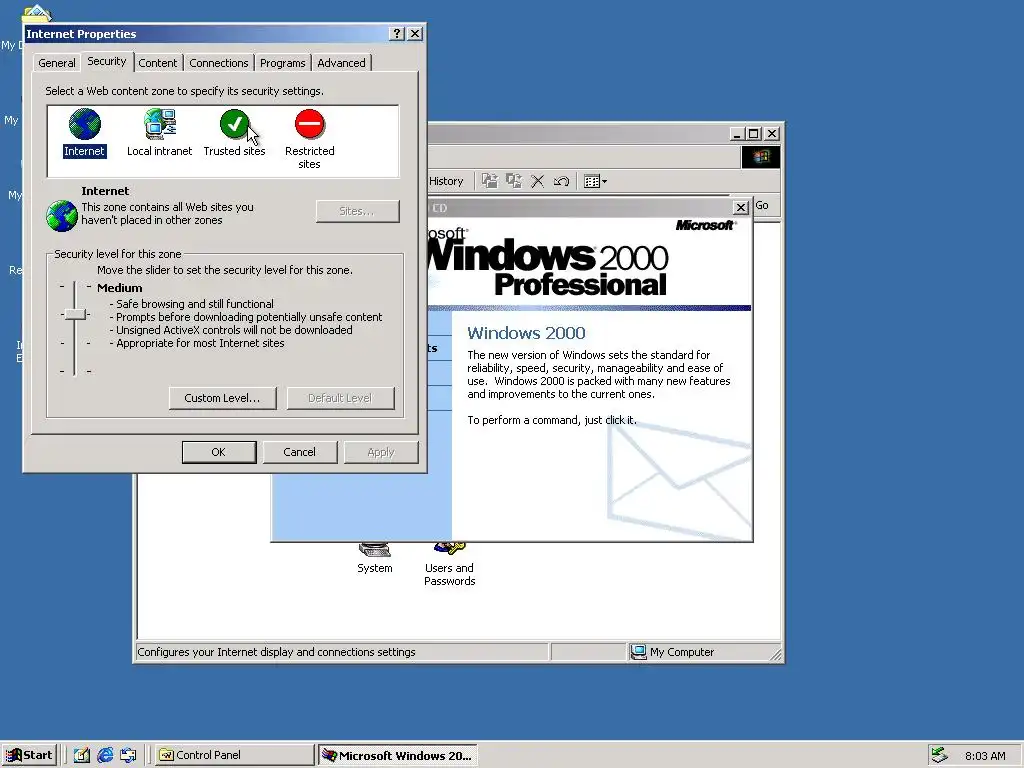Launch Outlook Express from quick launch

128,756
